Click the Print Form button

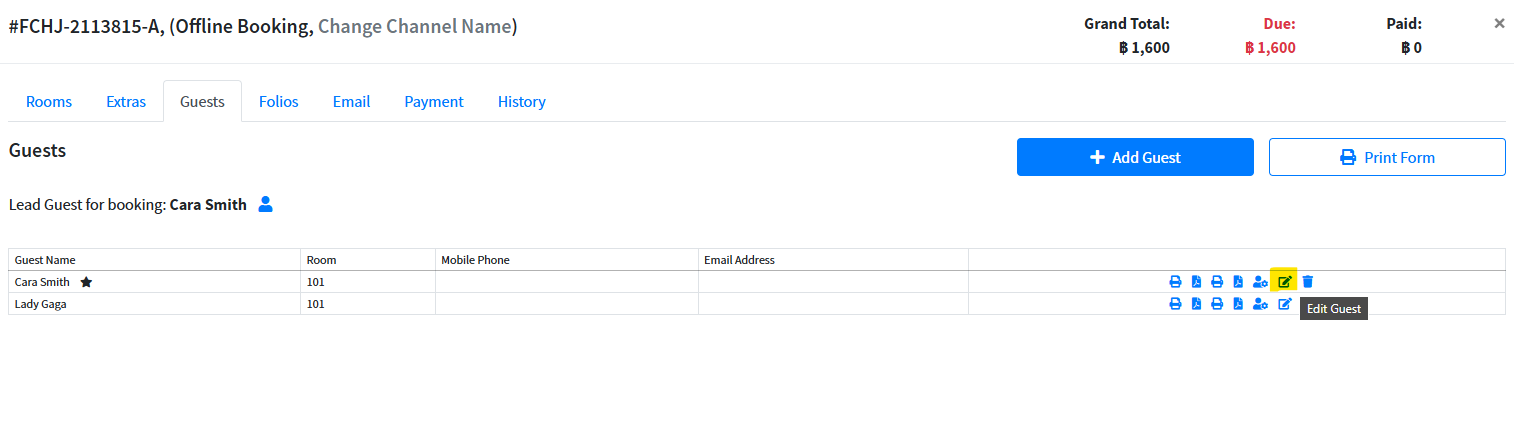[x=1387, y=157]
